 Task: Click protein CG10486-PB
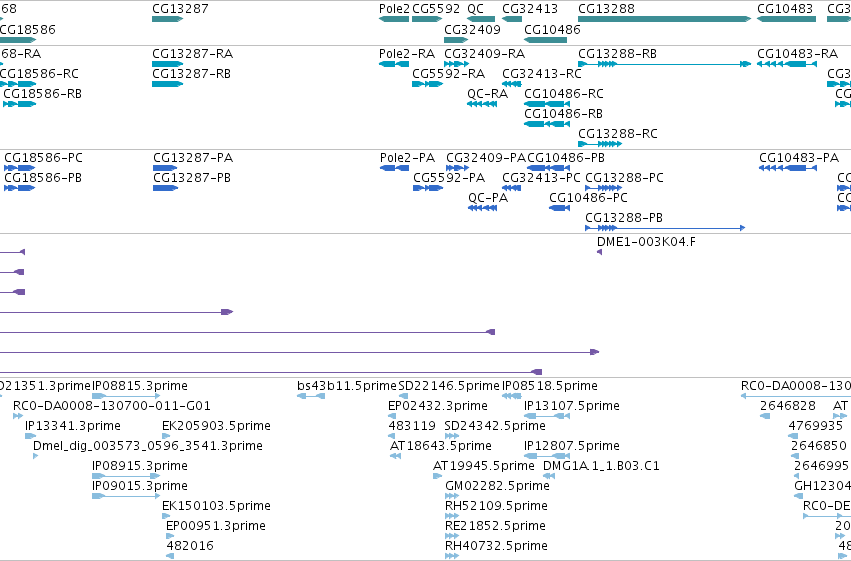(549, 168)
